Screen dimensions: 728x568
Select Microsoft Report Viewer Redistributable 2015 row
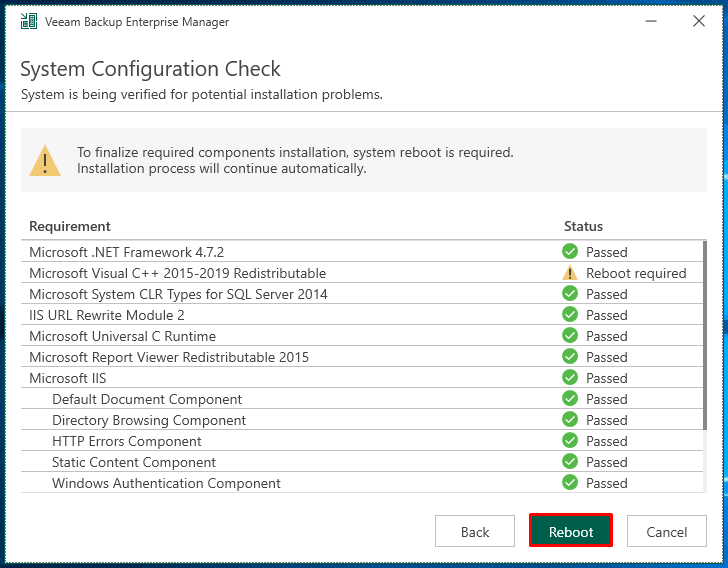coord(362,356)
